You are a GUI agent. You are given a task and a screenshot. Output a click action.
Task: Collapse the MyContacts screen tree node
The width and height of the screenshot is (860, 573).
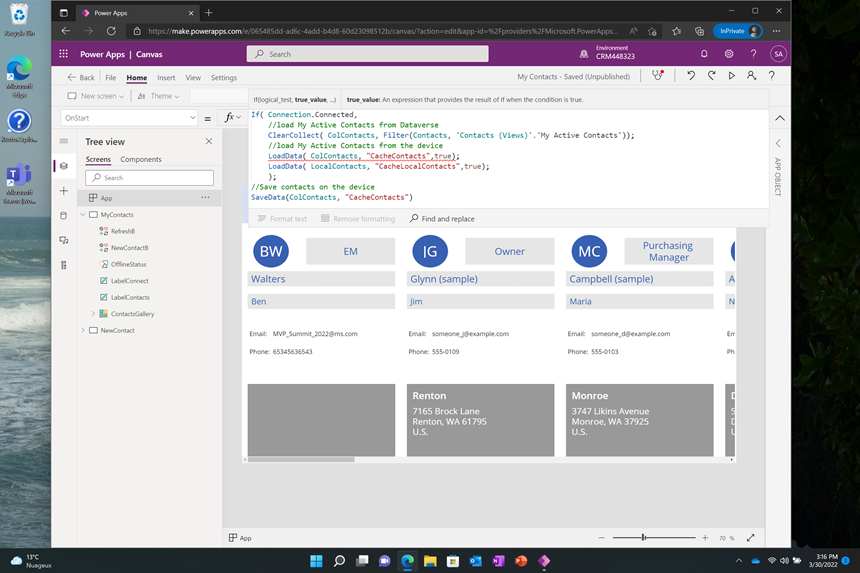[83, 215]
